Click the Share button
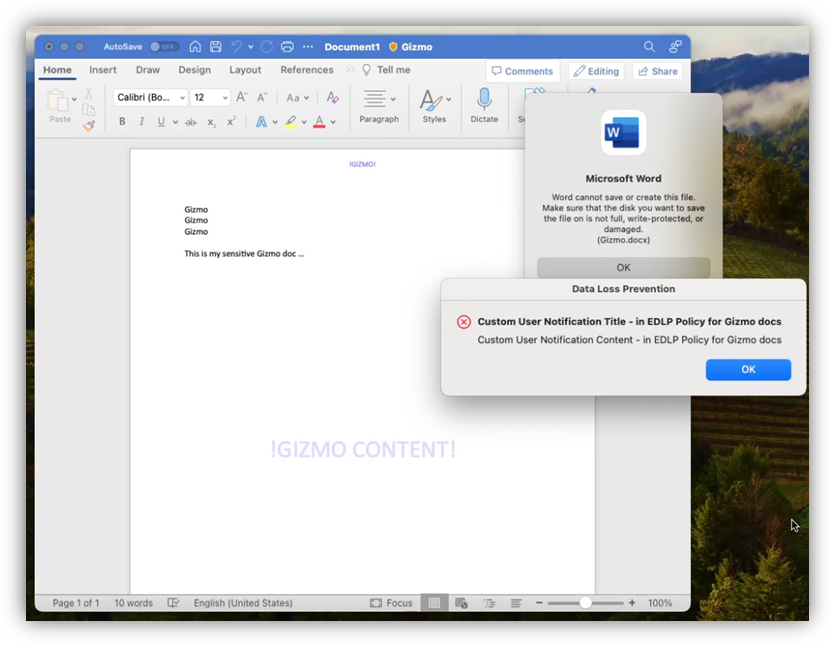This screenshot has width=833, height=646. pos(658,71)
